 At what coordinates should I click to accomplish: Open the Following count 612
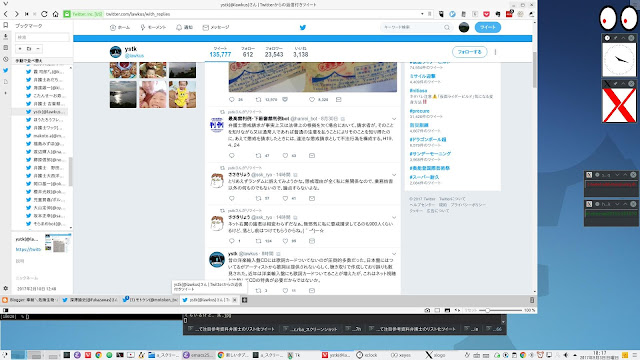[x=248, y=52]
